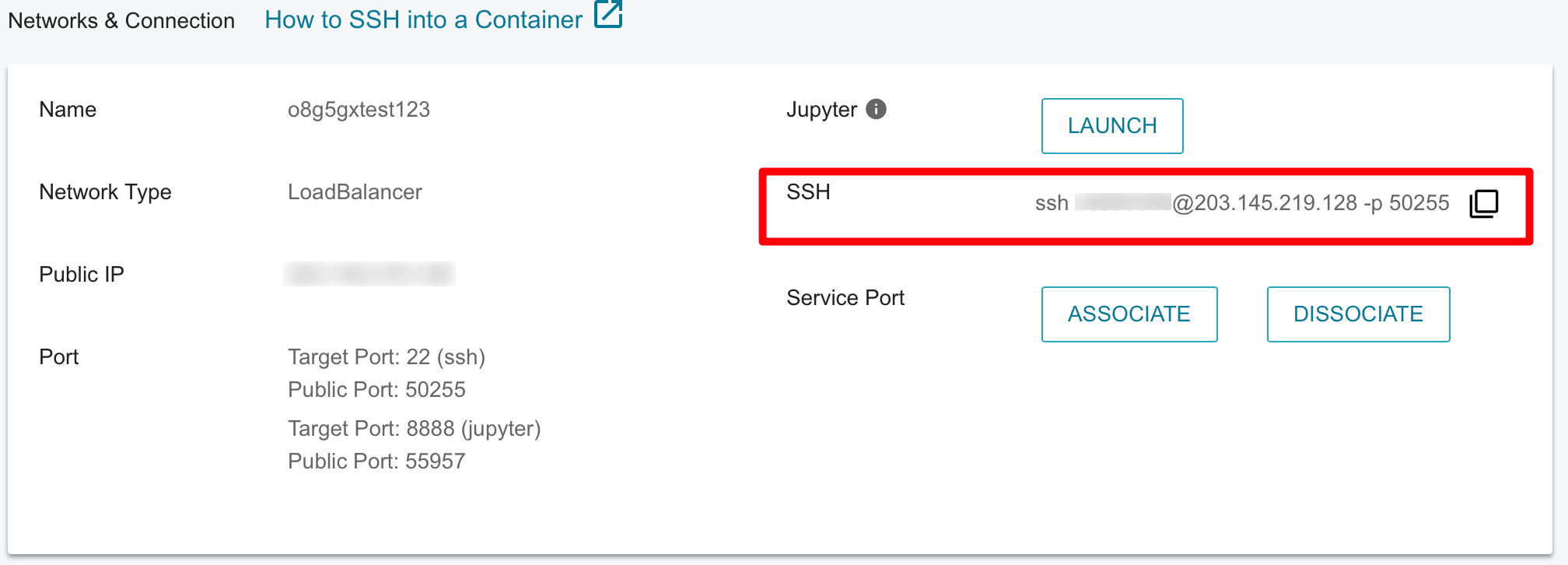1568x565 pixels.
Task: Click the Networks & Connection heading
Action: pyautogui.click(x=121, y=20)
